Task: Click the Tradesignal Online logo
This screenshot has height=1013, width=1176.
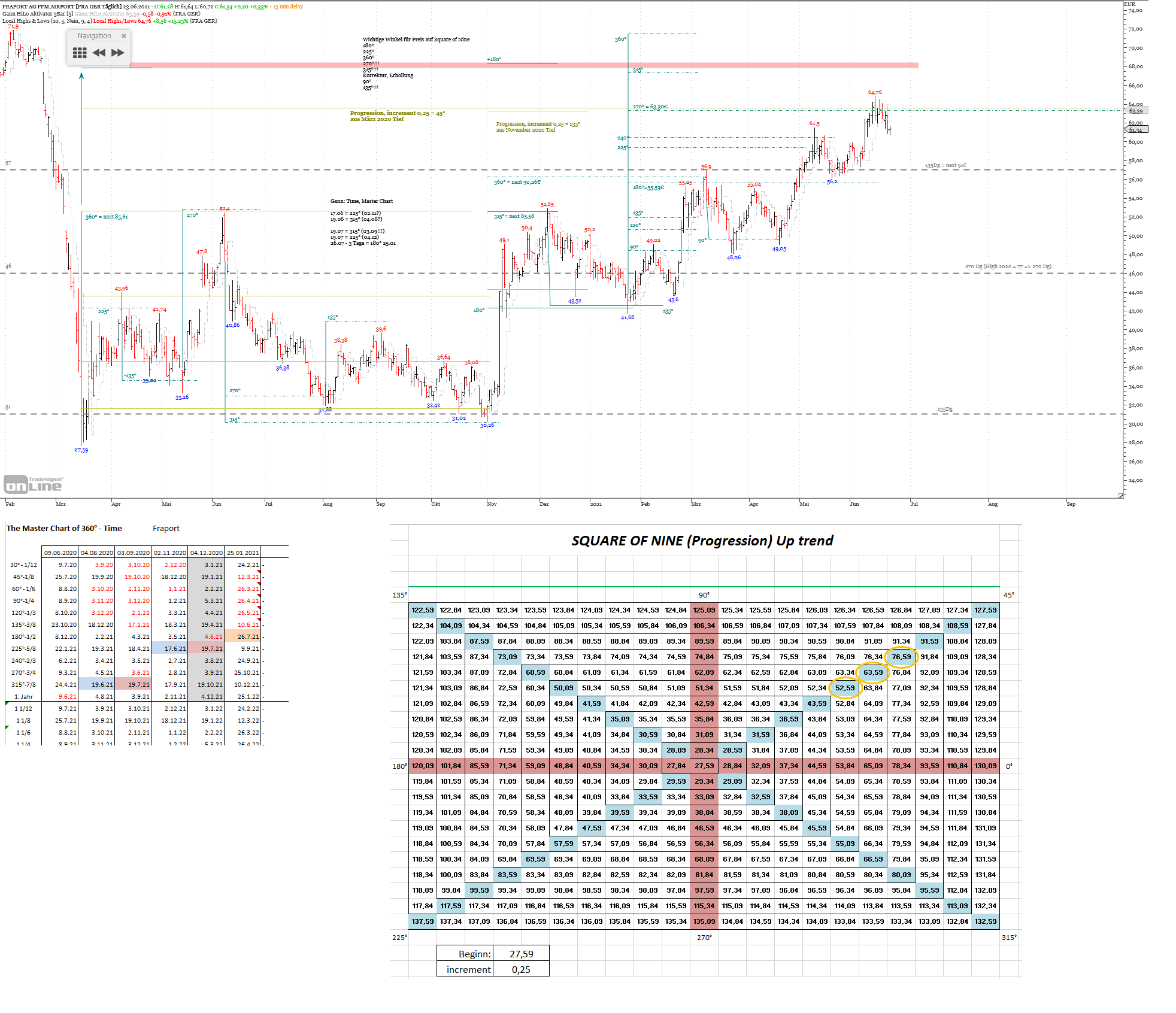Action: (x=33, y=484)
